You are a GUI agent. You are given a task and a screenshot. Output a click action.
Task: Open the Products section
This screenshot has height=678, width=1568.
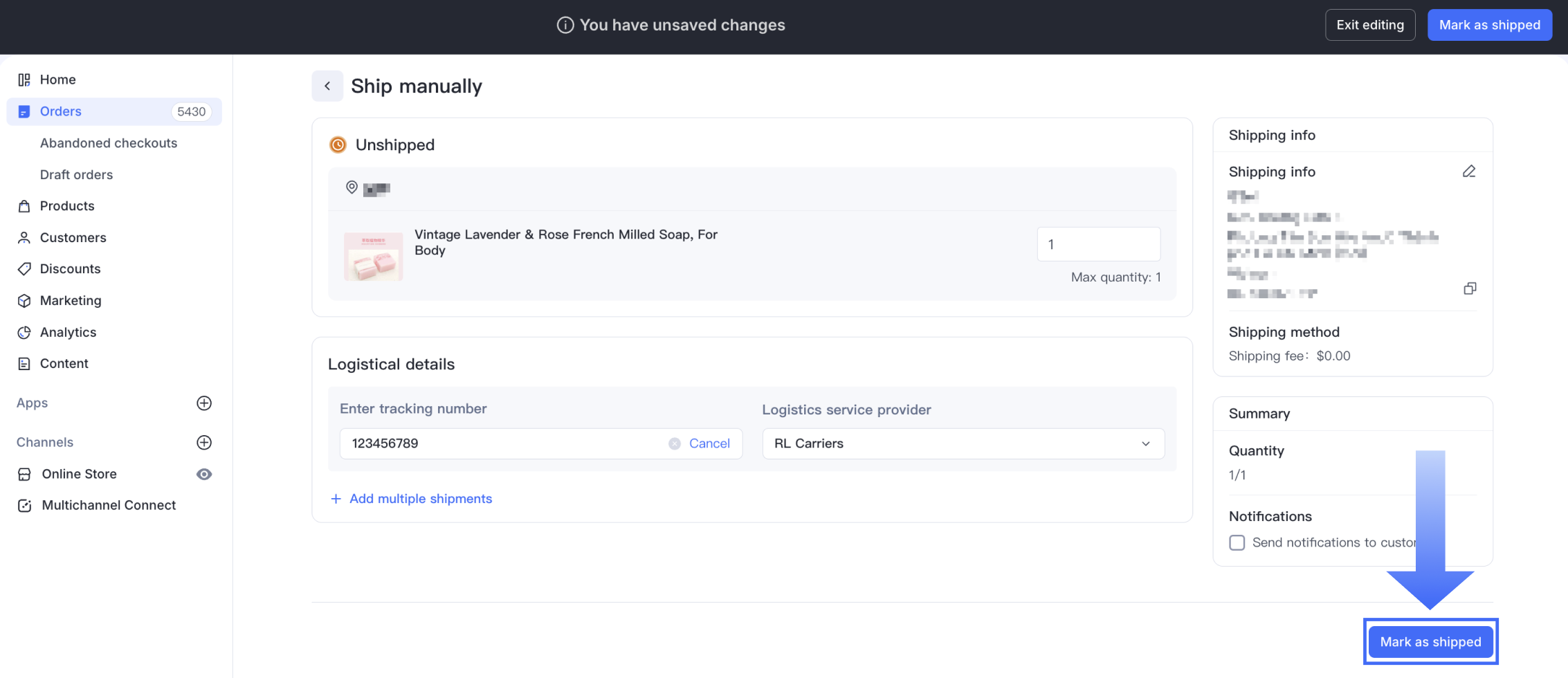coord(67,206)
